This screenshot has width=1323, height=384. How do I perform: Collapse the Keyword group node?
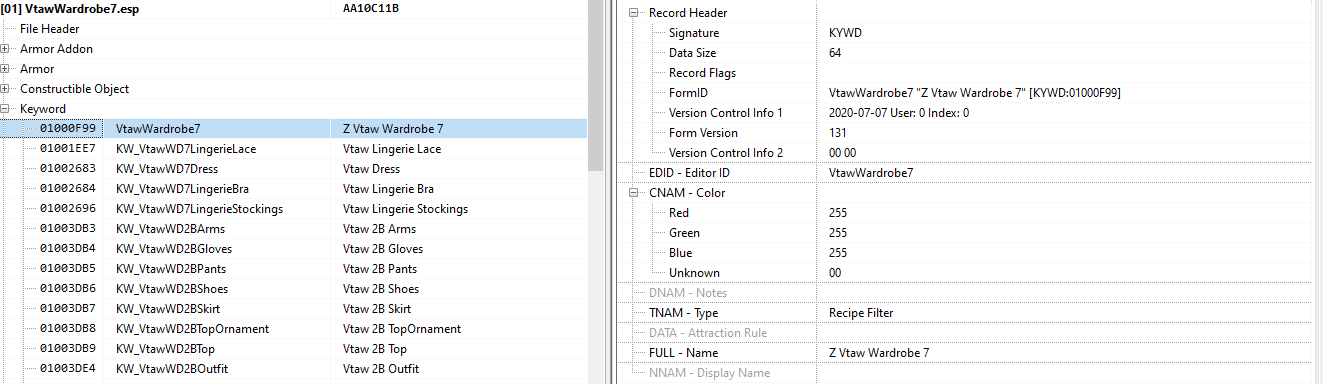pos(6,109)
